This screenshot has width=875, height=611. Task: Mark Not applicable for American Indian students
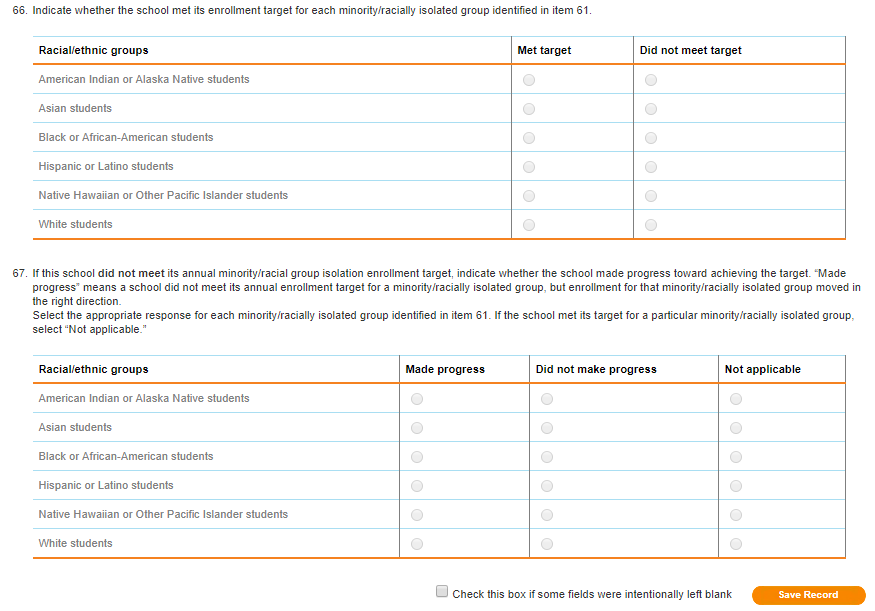point(736,399)
